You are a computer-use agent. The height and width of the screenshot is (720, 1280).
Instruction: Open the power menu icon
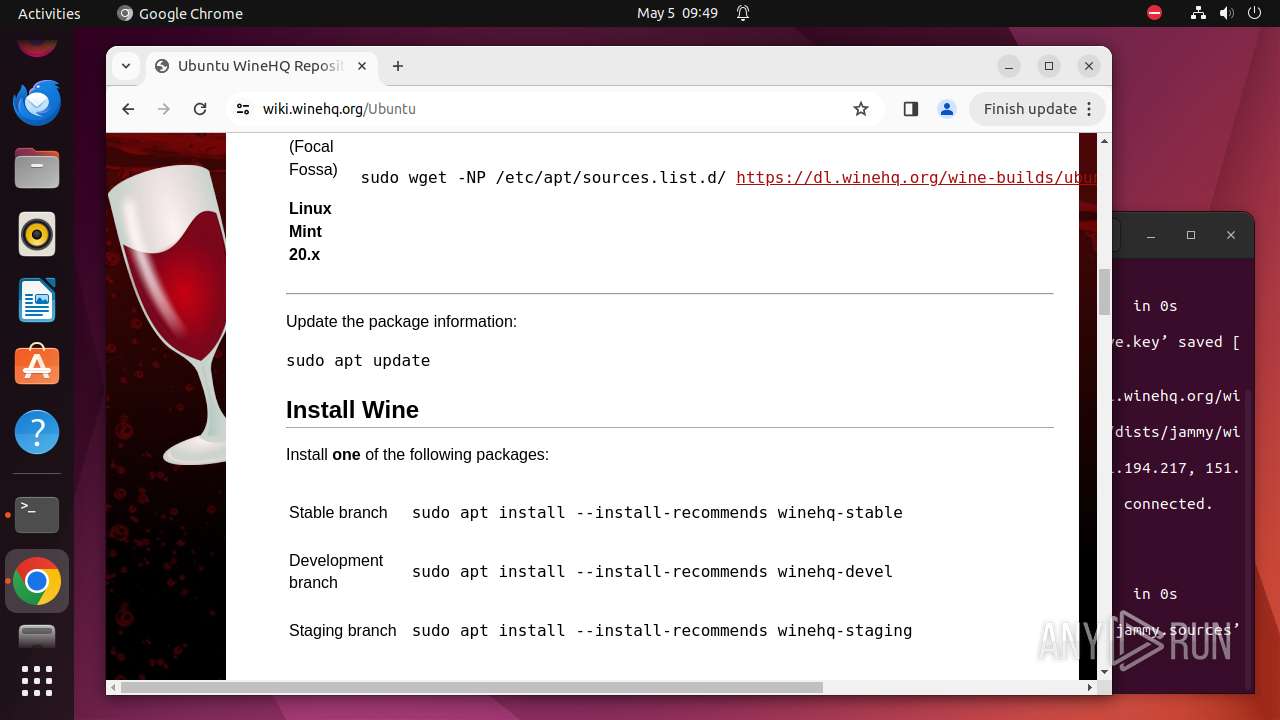[1254, 13]
